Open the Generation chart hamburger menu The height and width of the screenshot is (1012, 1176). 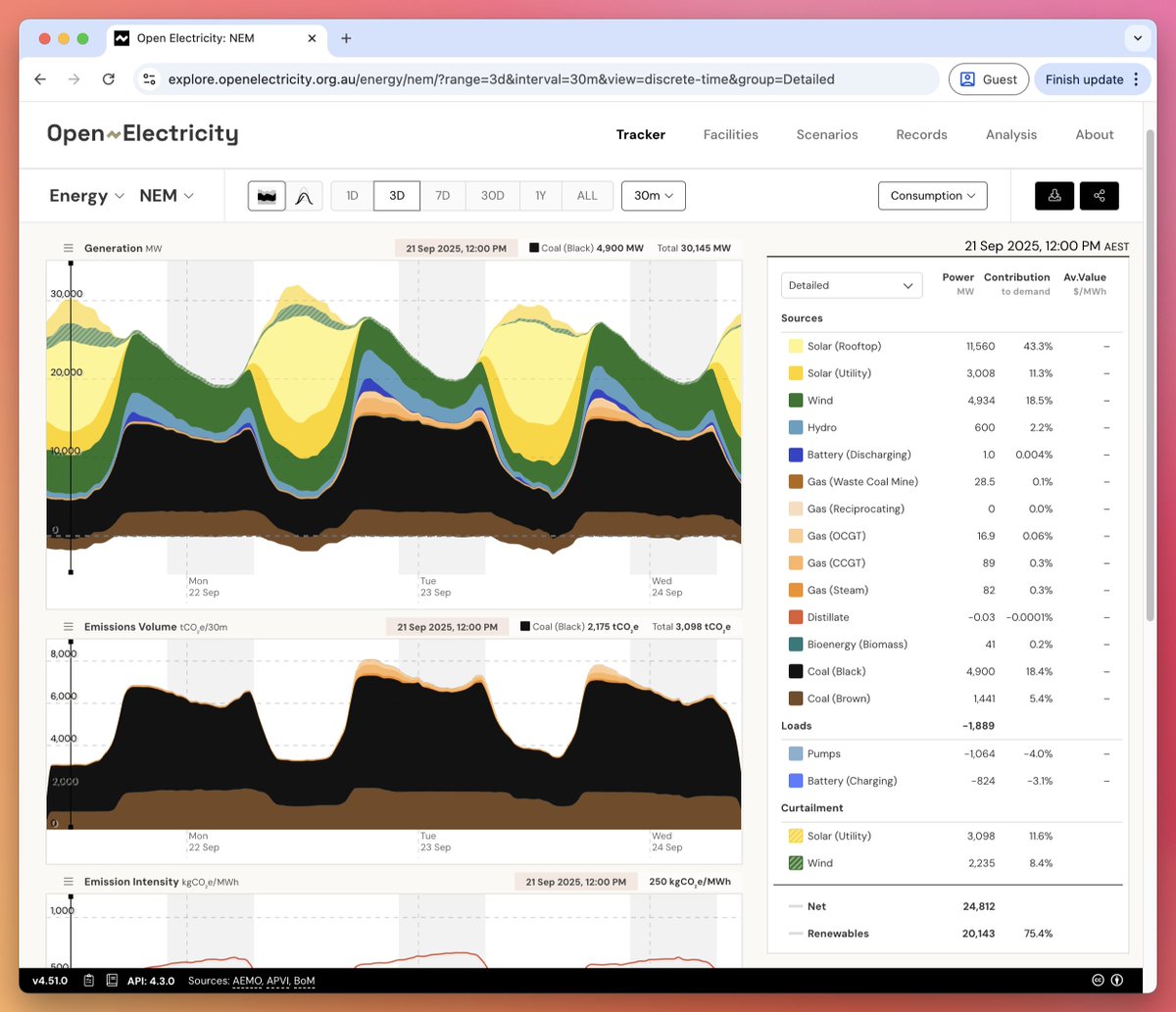69,249
